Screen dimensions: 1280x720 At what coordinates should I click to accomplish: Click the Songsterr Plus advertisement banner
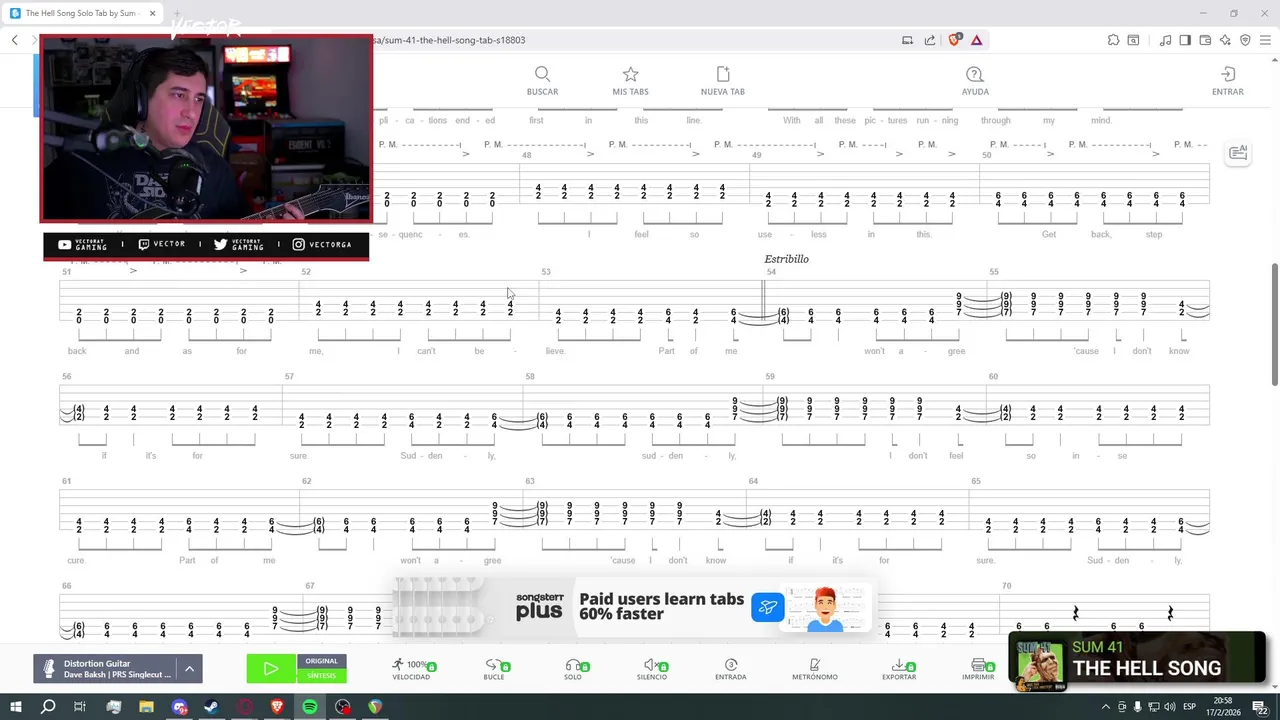click(x=632, y=607)
